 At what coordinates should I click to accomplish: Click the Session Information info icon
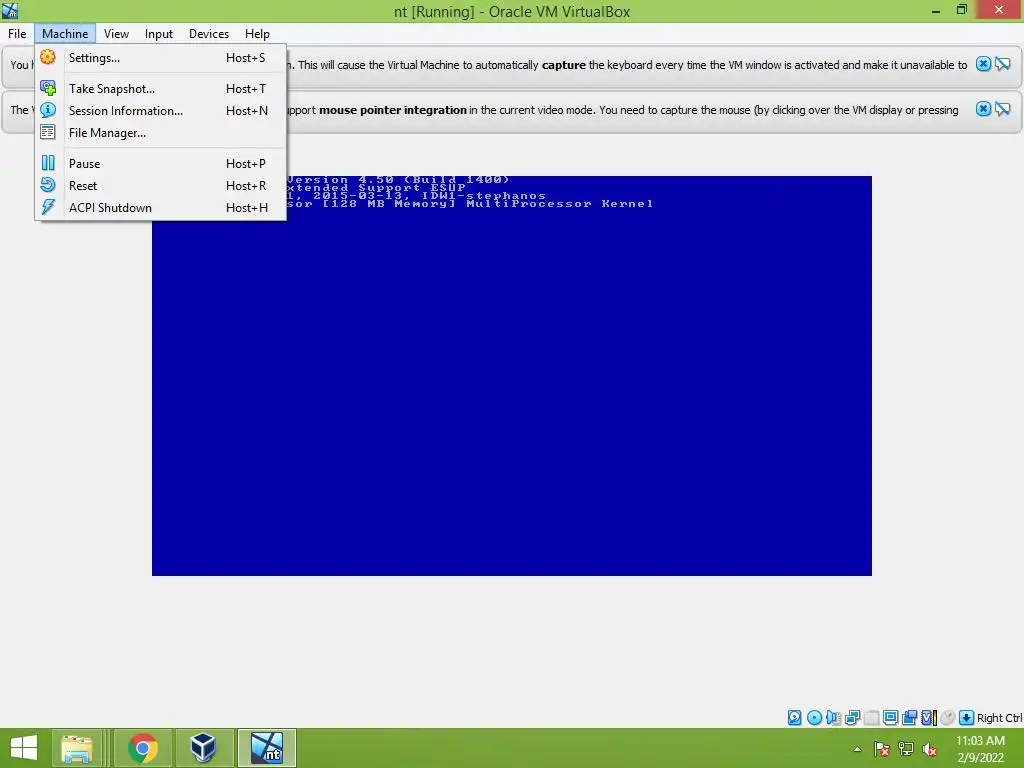coord(48,110)
